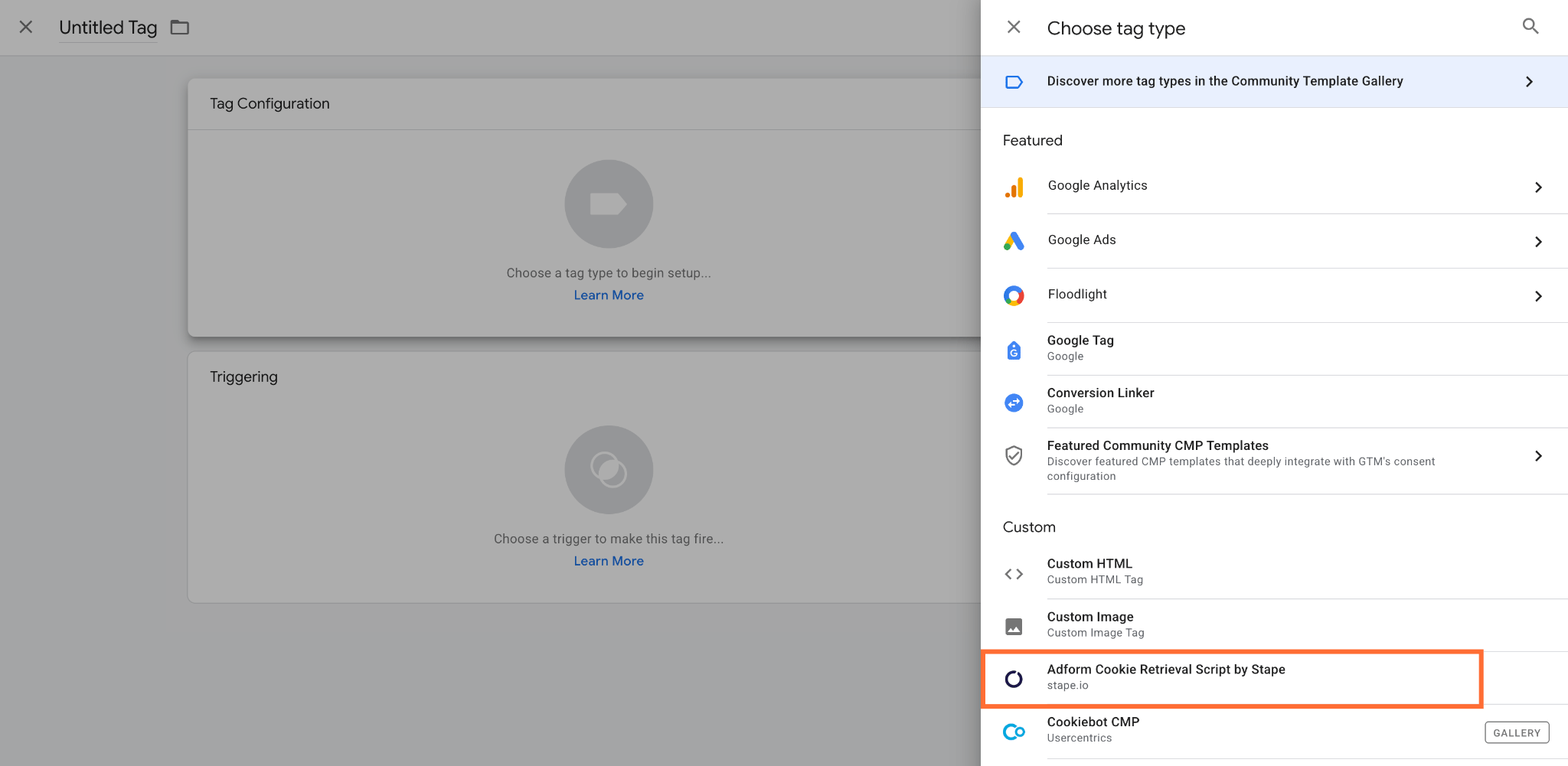Open Featured Community CMP Templates

pos(1274,461)
